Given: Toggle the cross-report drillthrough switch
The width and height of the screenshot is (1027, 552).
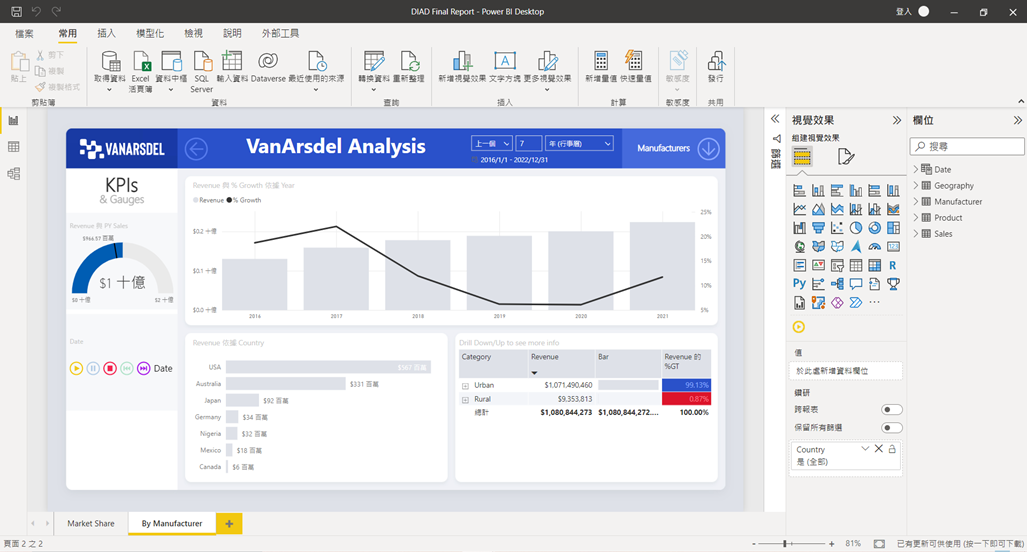Looking at the screenshot, I should [891, 409].
